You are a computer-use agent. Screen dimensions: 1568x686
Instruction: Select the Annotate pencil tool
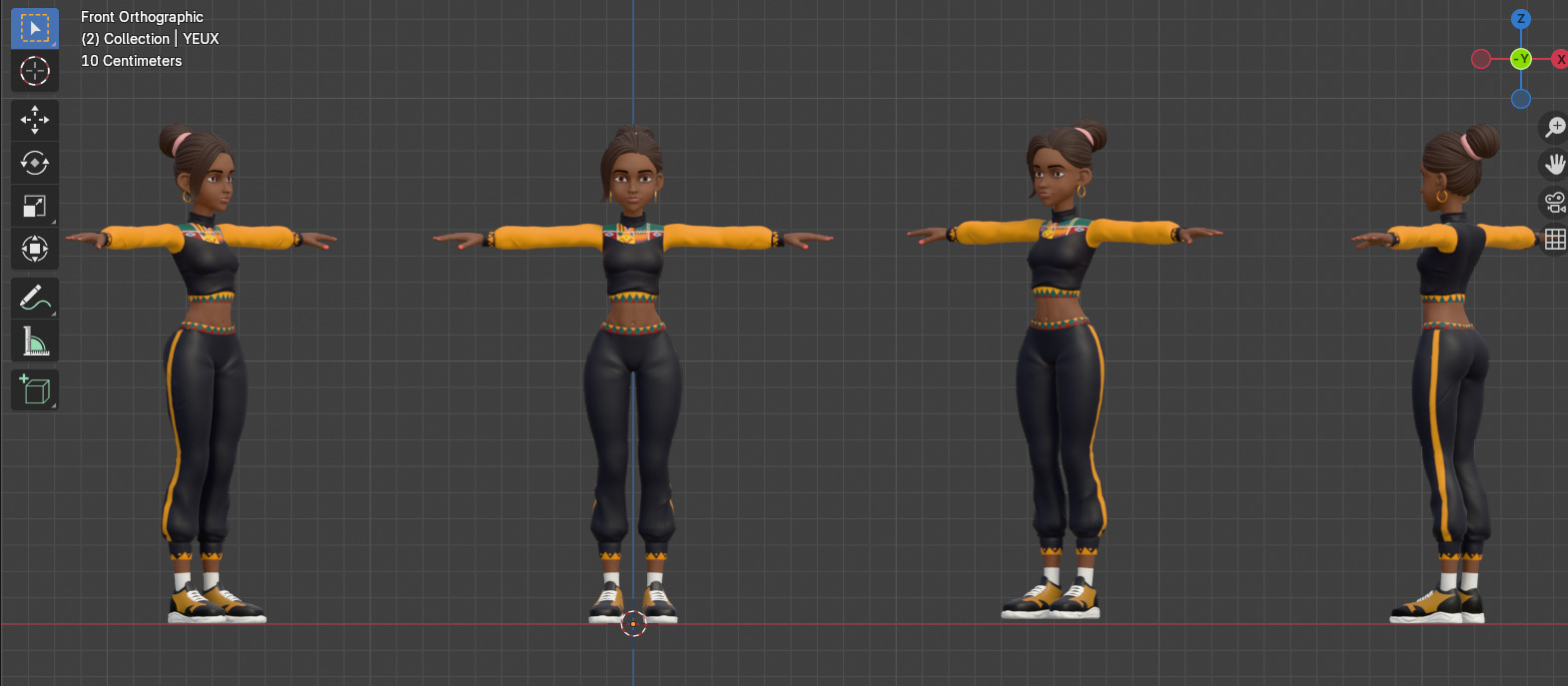click(35, 298)
